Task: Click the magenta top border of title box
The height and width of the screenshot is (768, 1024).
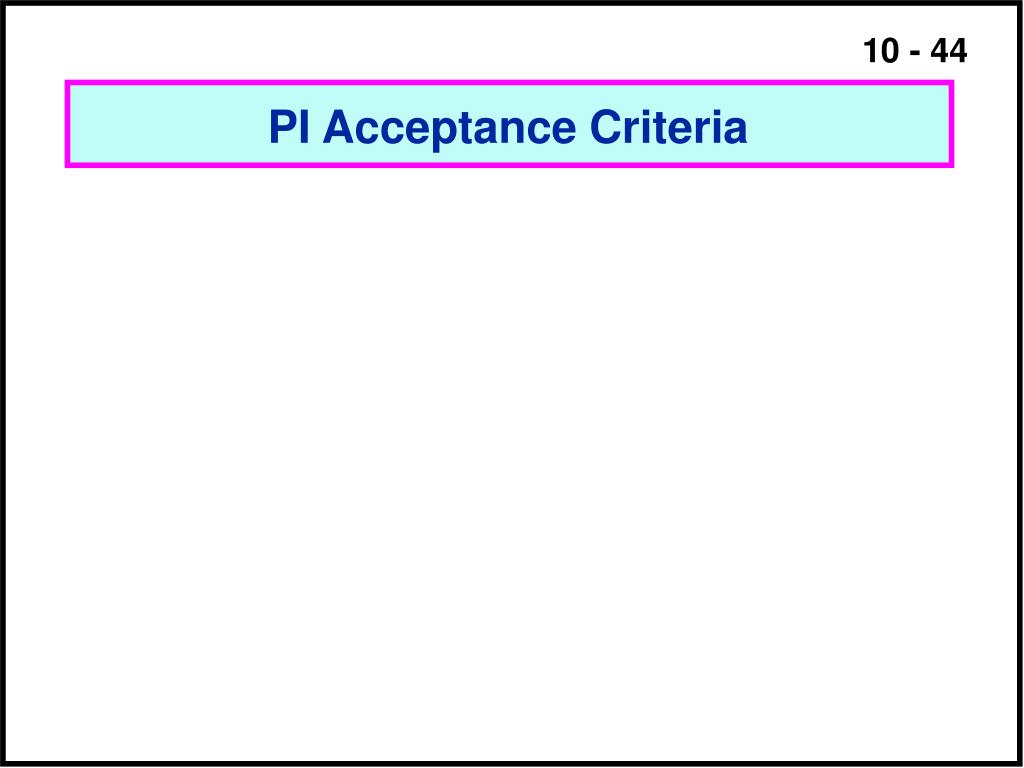Action: [x=509, y=82]
